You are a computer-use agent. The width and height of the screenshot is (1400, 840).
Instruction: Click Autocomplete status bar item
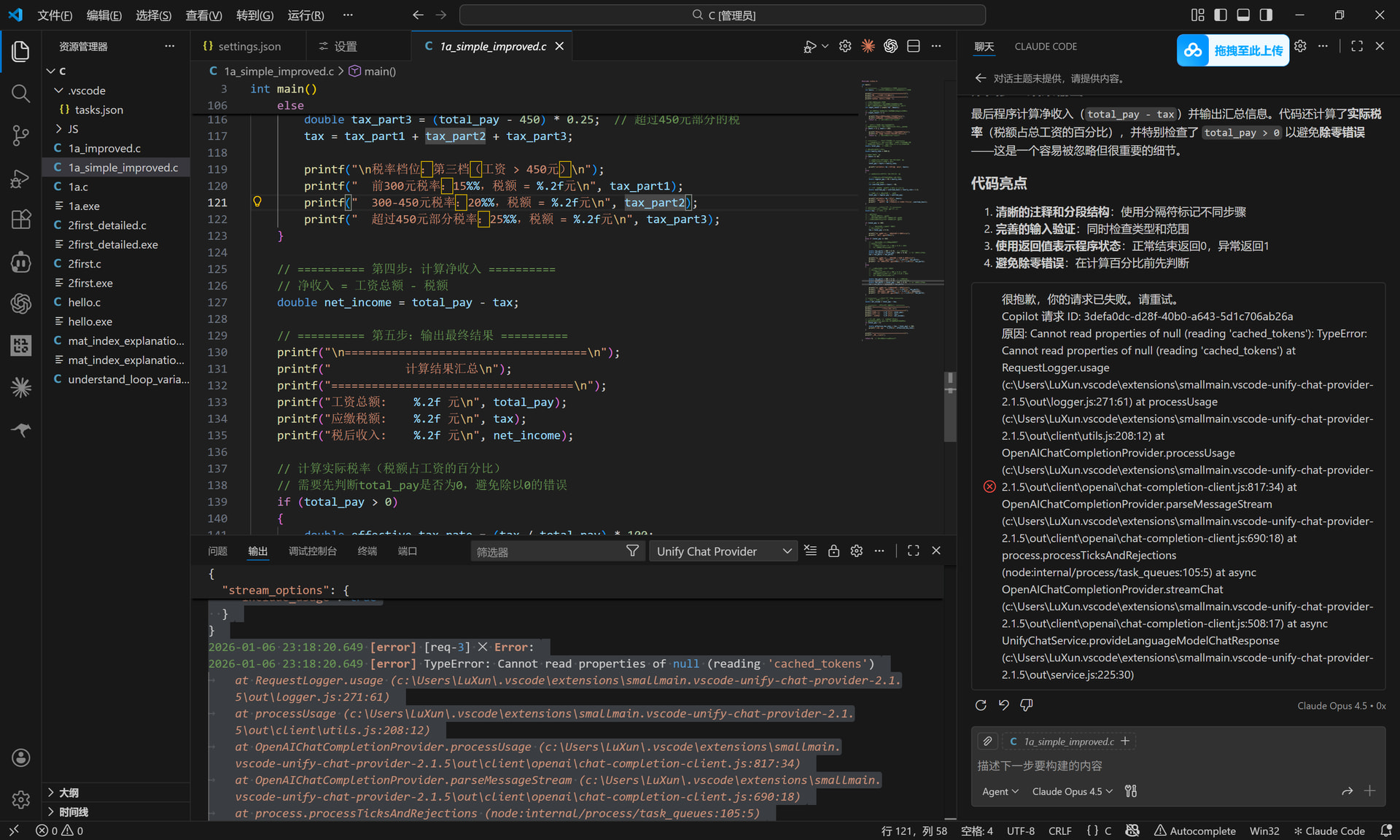(1194, 831)
